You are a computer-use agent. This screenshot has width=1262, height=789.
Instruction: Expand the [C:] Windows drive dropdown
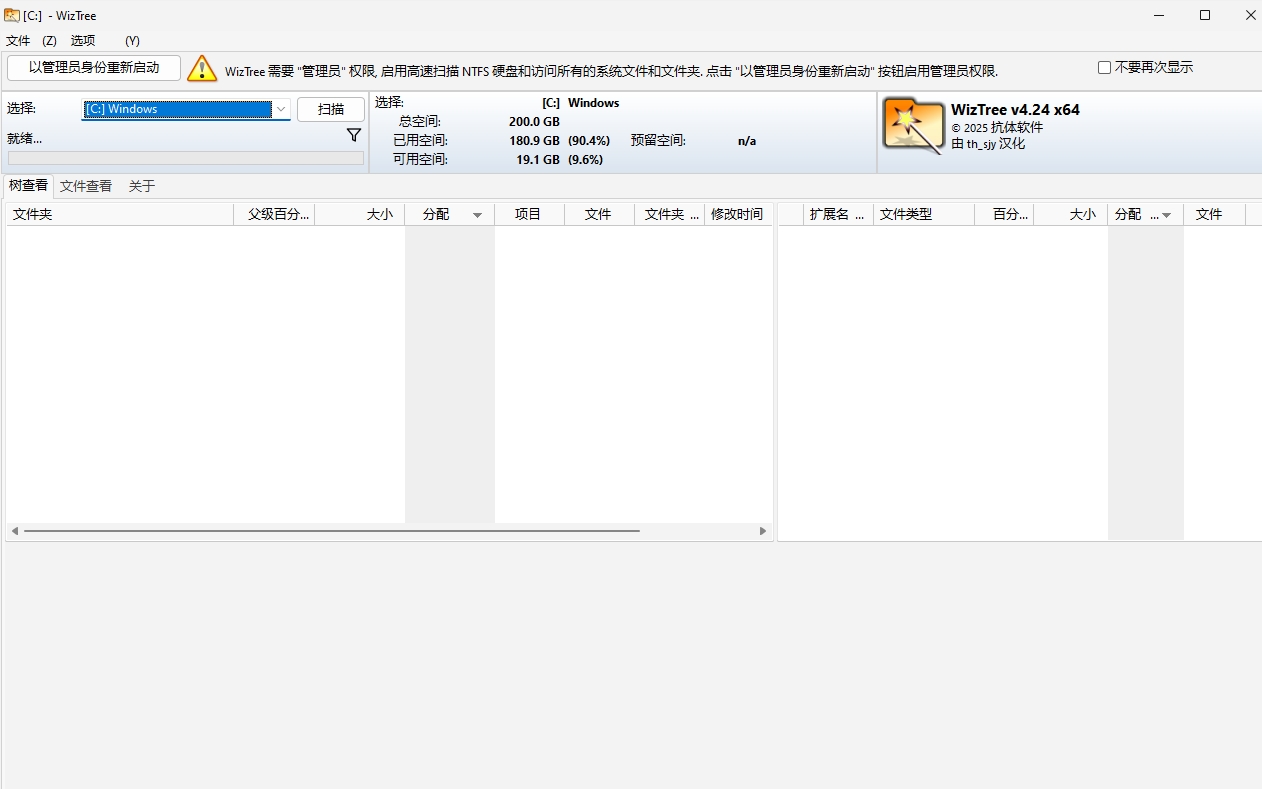281,109
